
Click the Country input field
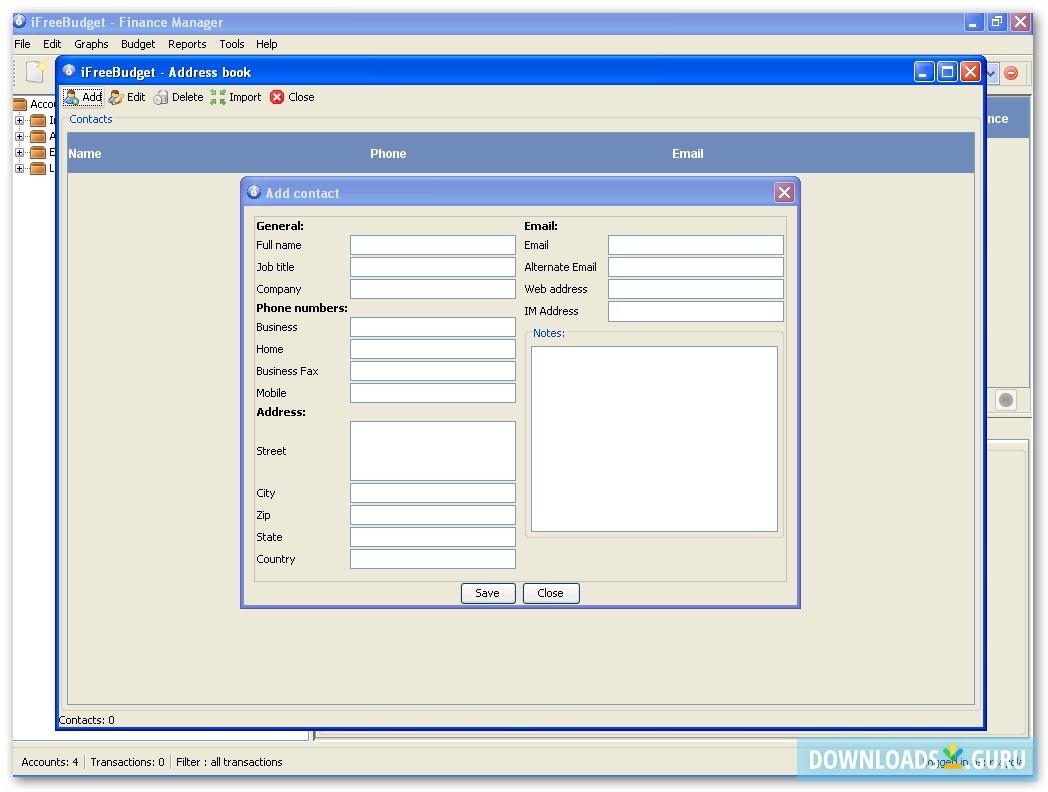click(x=432, y=559)
